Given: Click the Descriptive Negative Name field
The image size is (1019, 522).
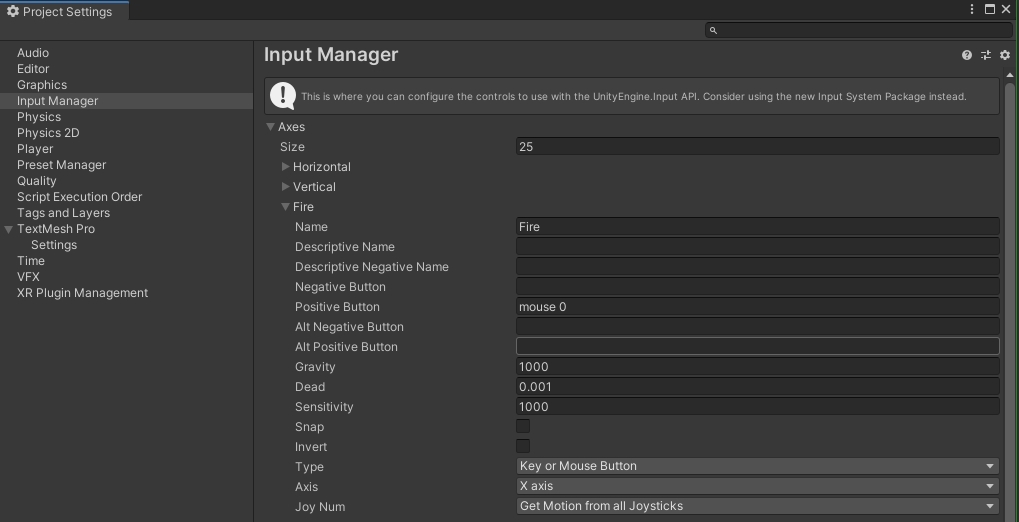Looking at the screenshot, I should tap(758, 267).
